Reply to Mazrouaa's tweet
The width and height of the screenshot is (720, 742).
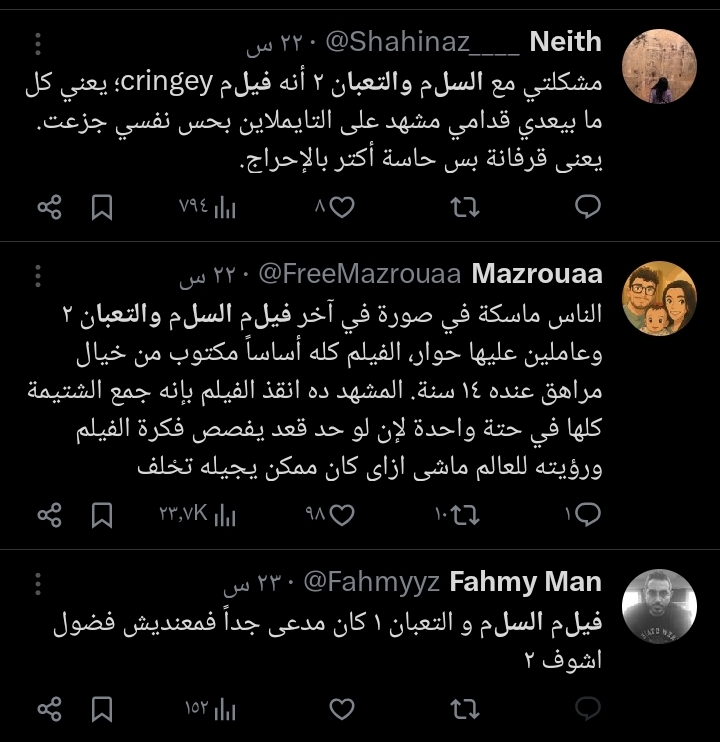[x=589, y=514]
